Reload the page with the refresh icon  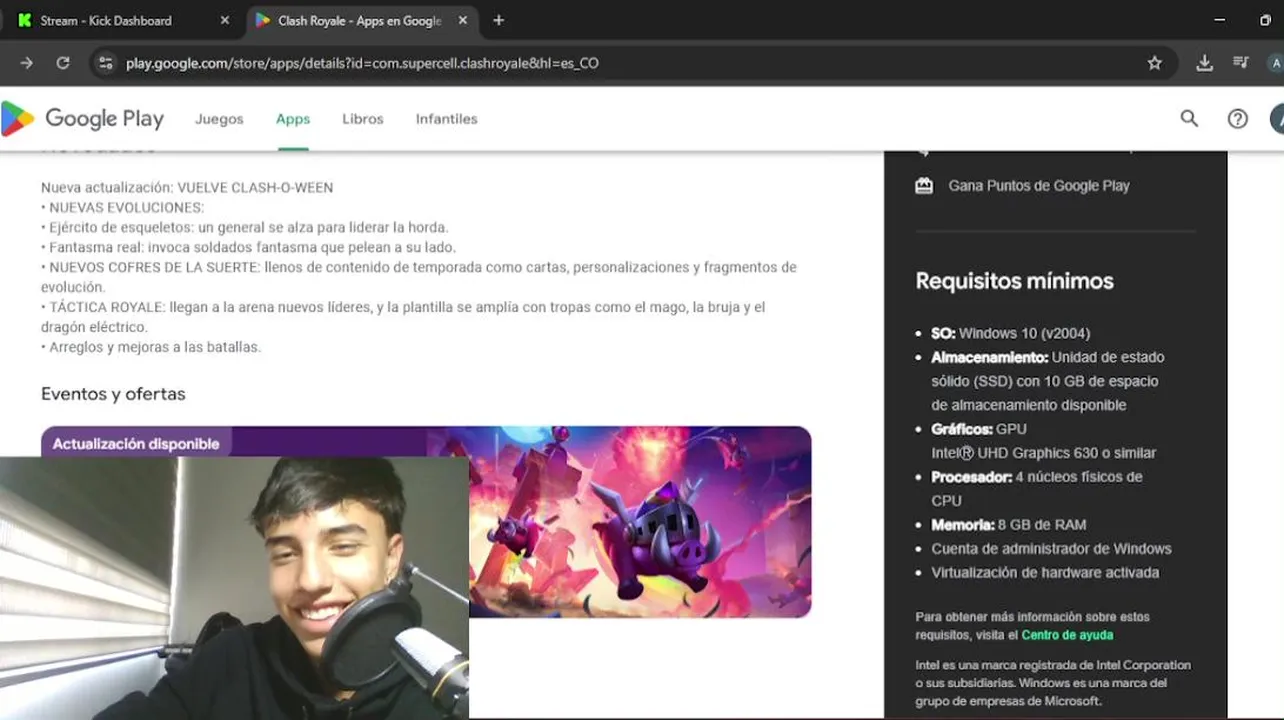click(x=63, y=63)
